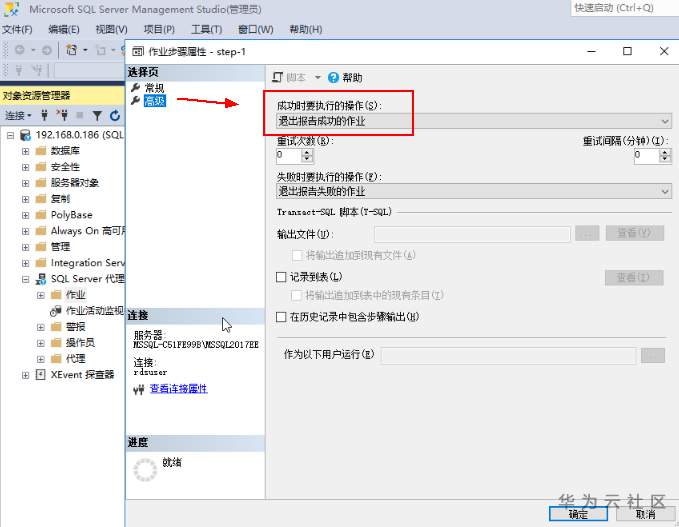Click the navigate back toolbar arrow

(19, 50)
